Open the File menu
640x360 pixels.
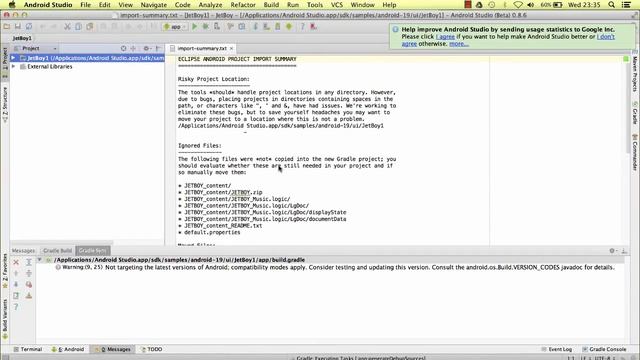pyautogui.click(x=85, y=5)
